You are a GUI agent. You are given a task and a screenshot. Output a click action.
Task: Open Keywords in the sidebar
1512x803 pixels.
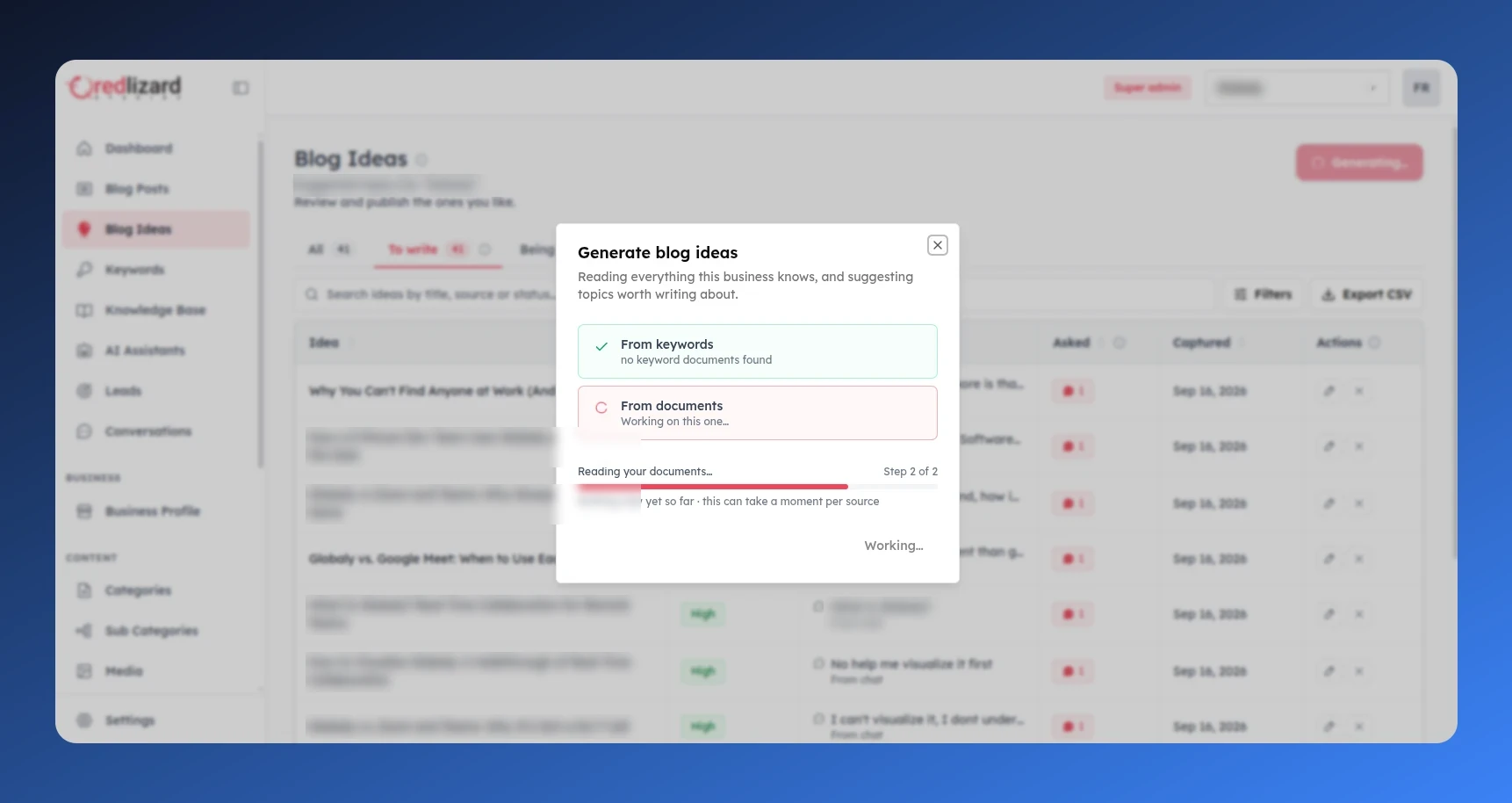tap(156, 270)
